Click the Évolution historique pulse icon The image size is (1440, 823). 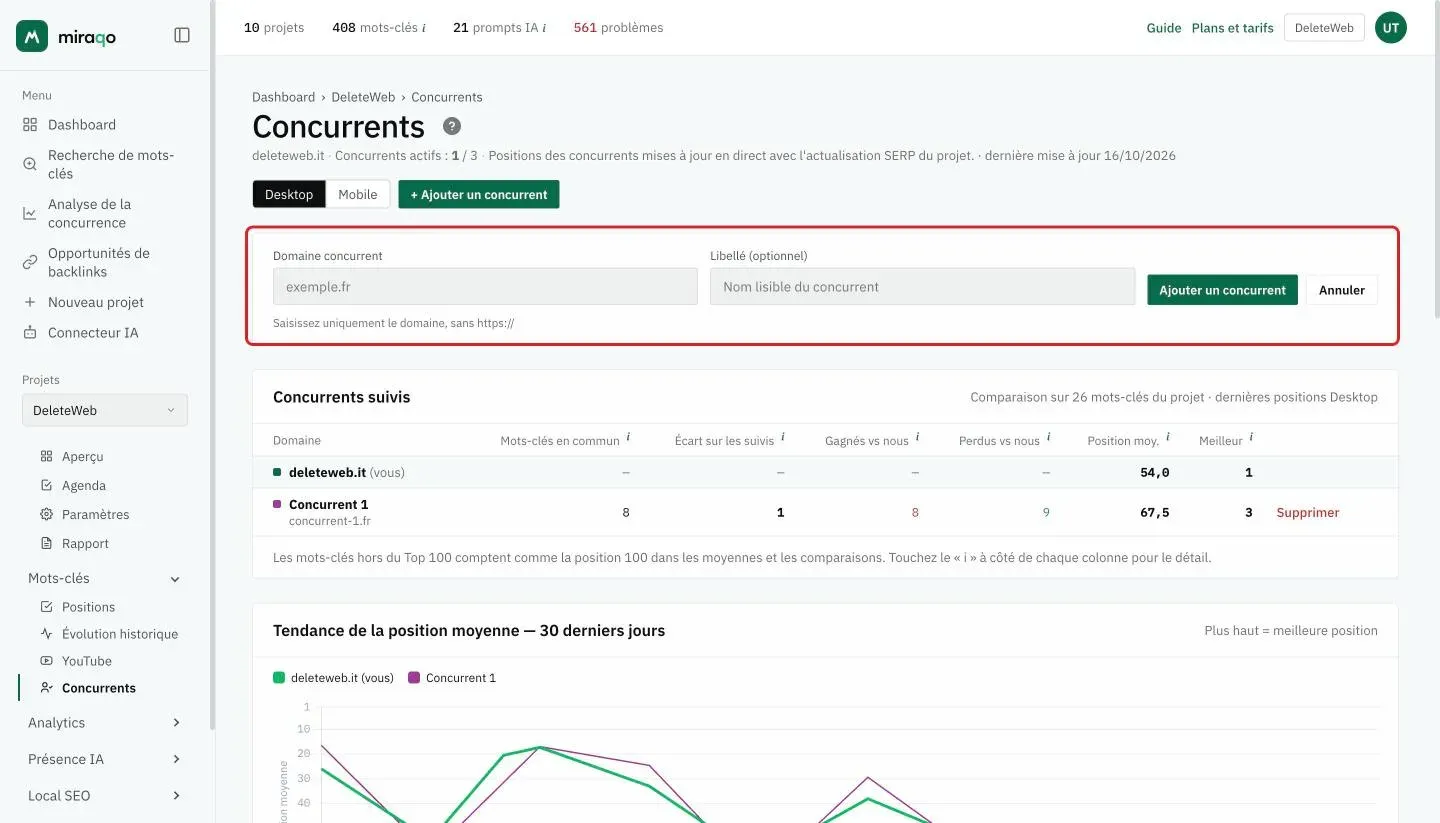(x=46, y=634)
